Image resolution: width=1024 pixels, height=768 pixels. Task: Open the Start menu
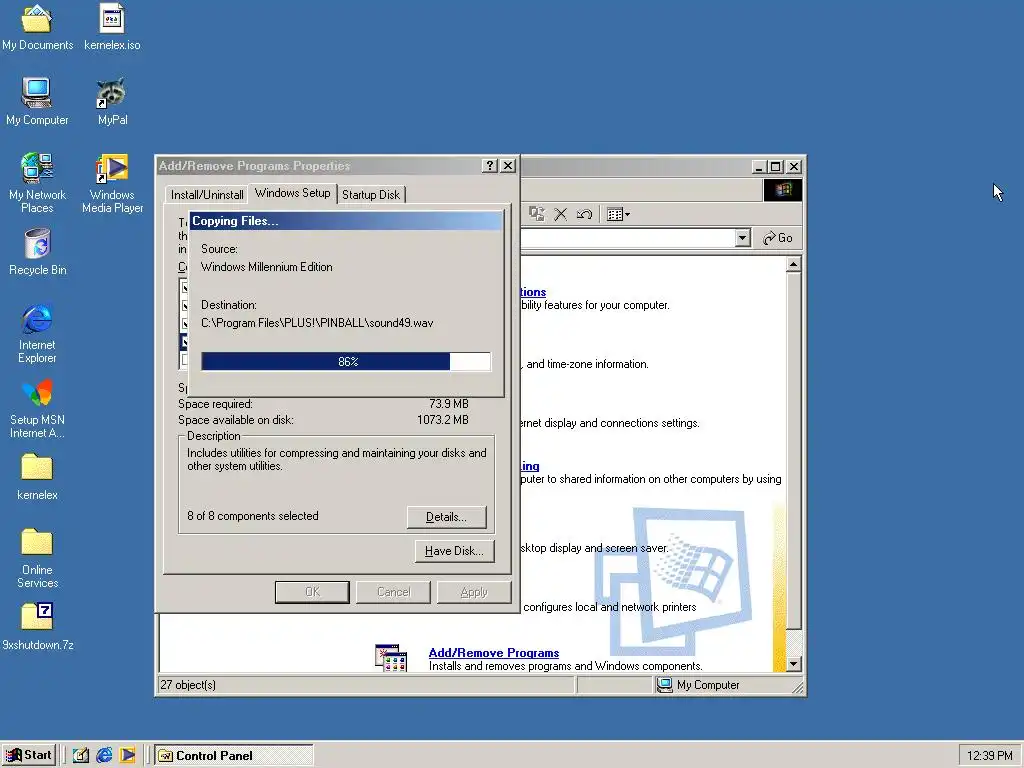pyautogui.click(x=29, y=756)
